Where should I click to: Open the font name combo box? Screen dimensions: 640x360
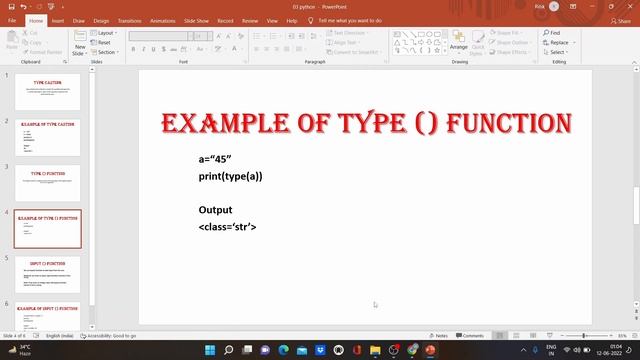(x=161, y=36)
